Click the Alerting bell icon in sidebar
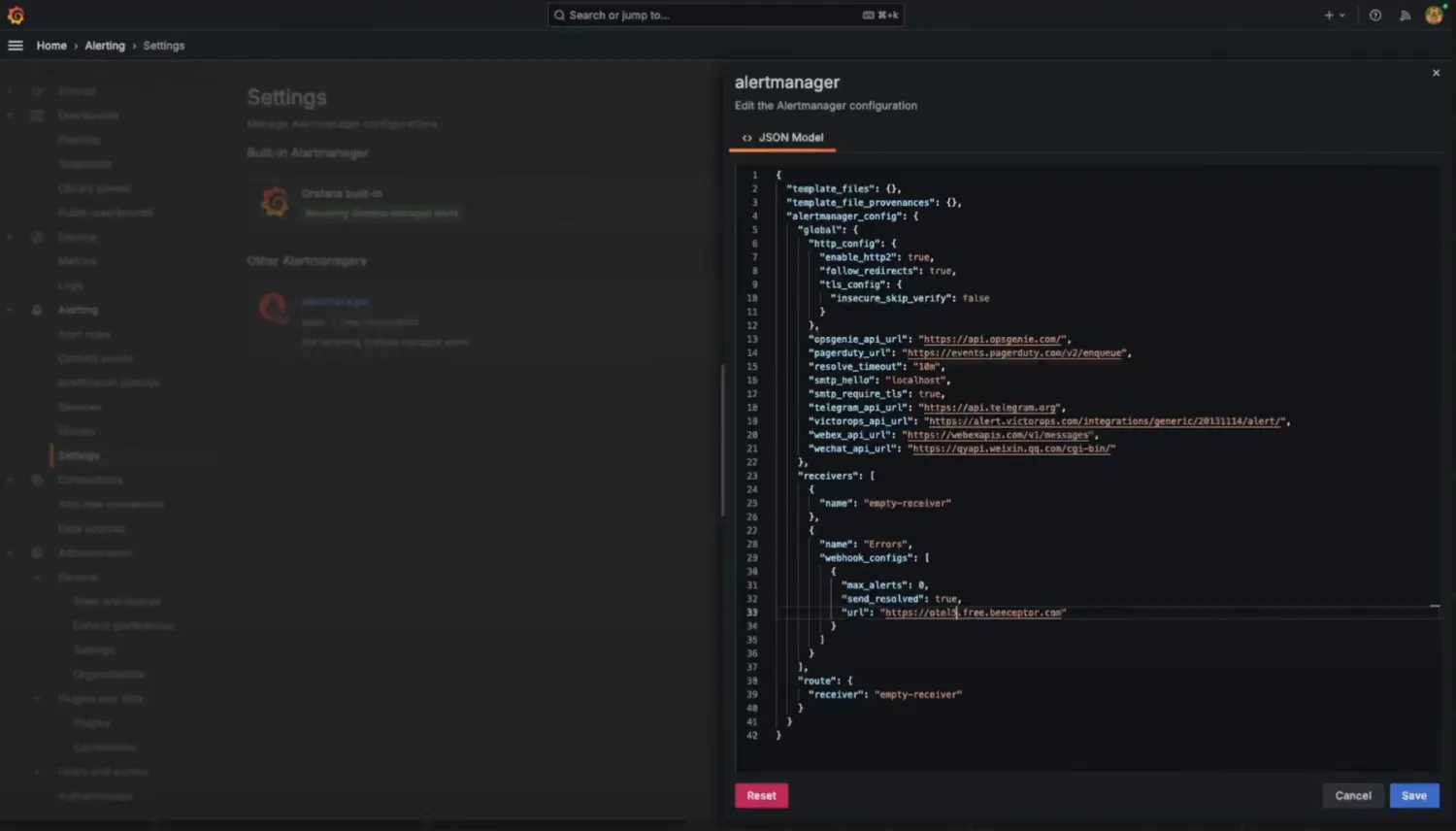 coord(37,311)
